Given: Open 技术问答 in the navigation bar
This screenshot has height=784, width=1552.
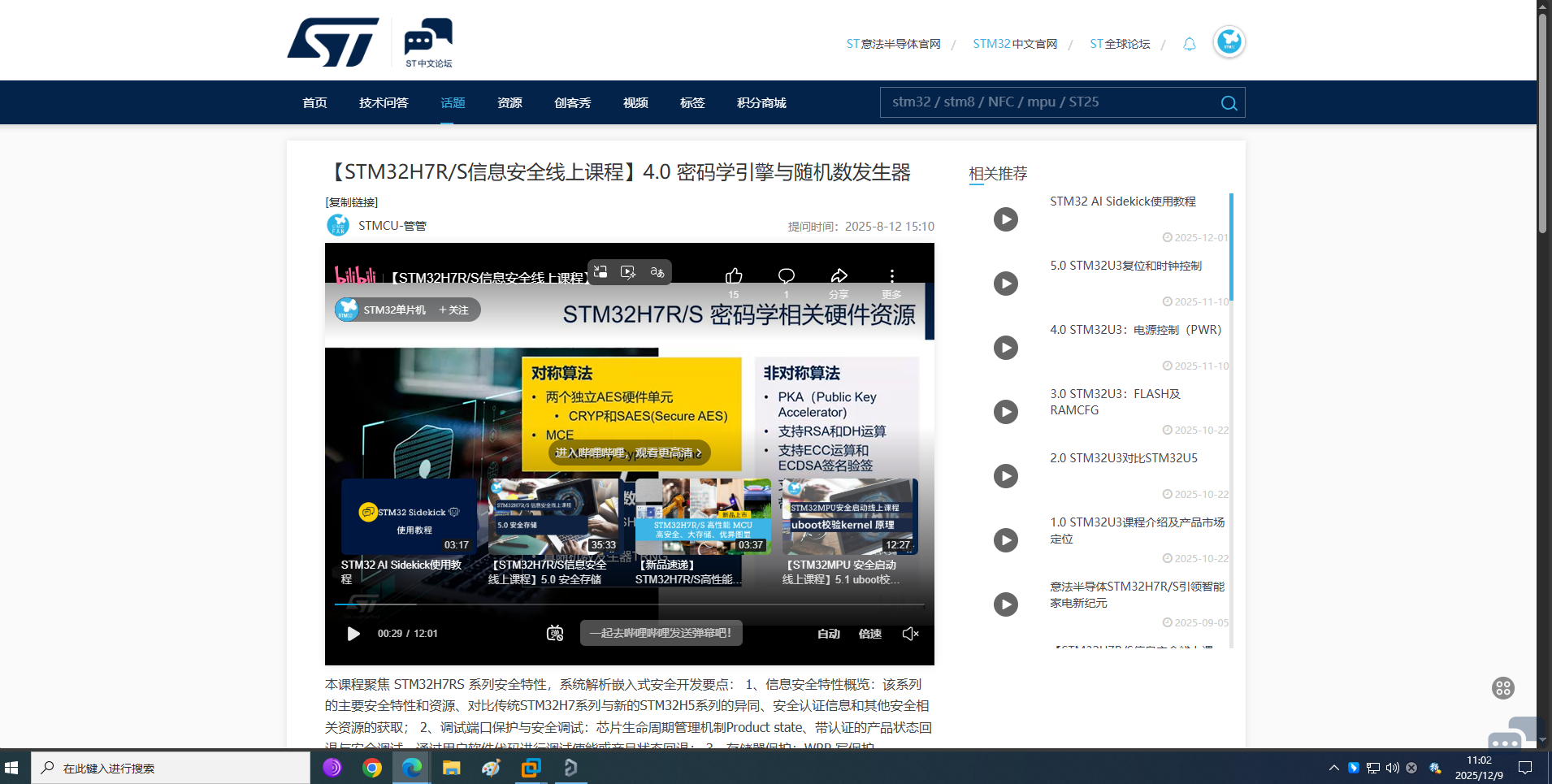Looking at the screenshot, I should click(x=384, y=103).
